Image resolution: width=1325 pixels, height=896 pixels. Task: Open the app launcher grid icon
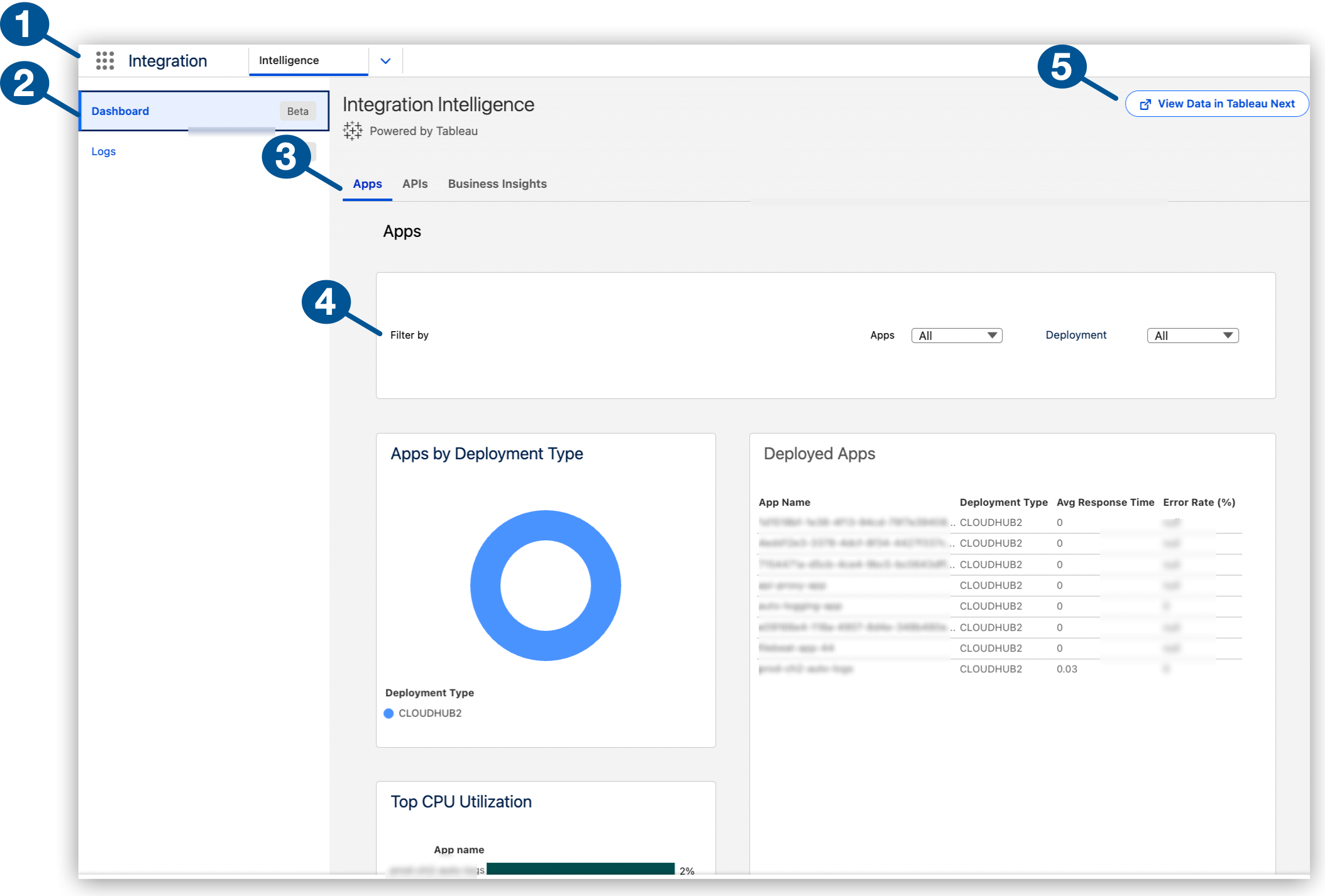[104, 60]
